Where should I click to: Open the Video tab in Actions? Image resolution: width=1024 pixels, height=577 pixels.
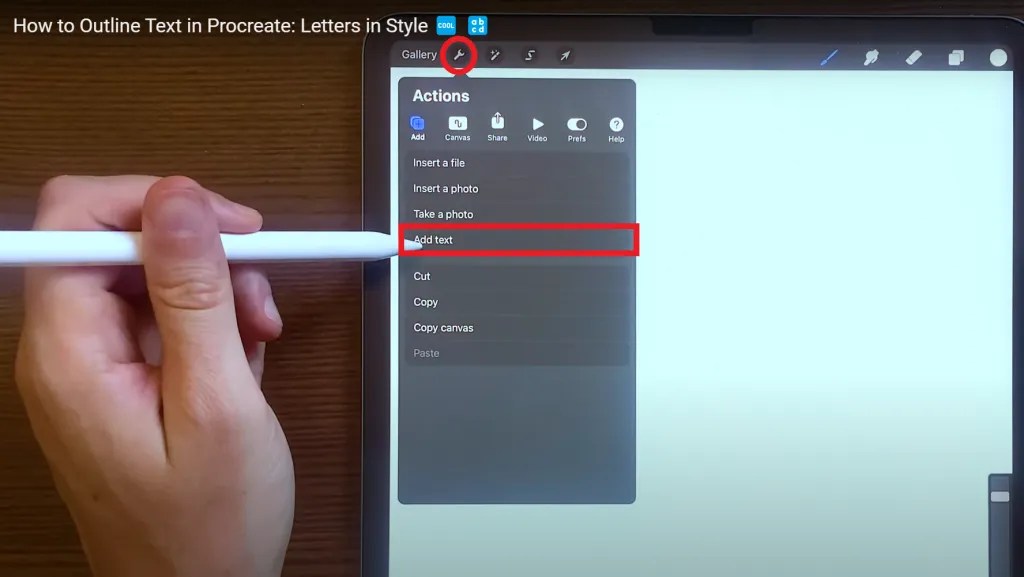[537, 125]
